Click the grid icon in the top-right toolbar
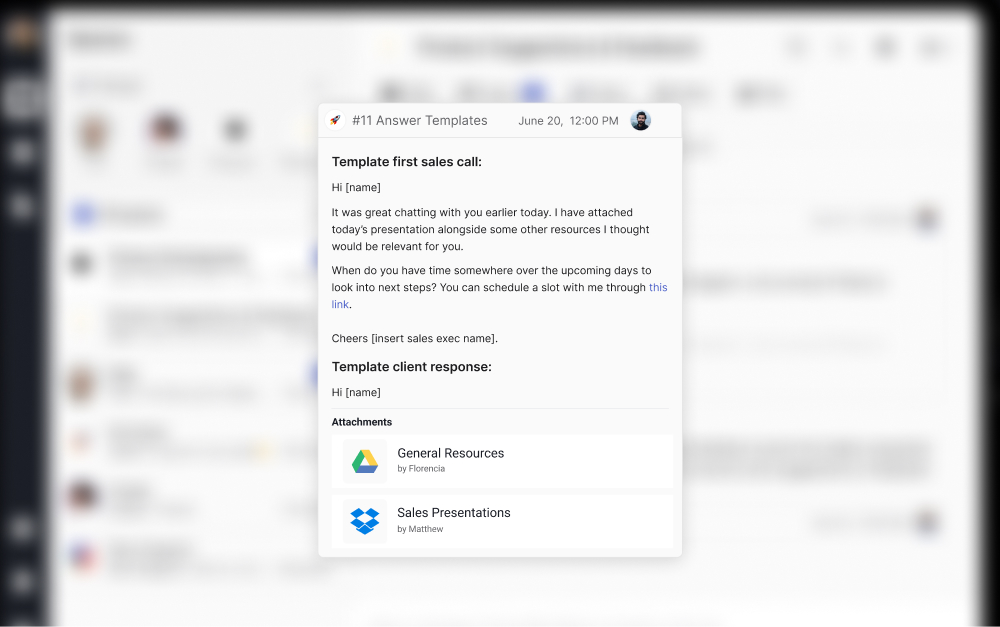Viewport: 1000px width, 627px height. (885, 47)
